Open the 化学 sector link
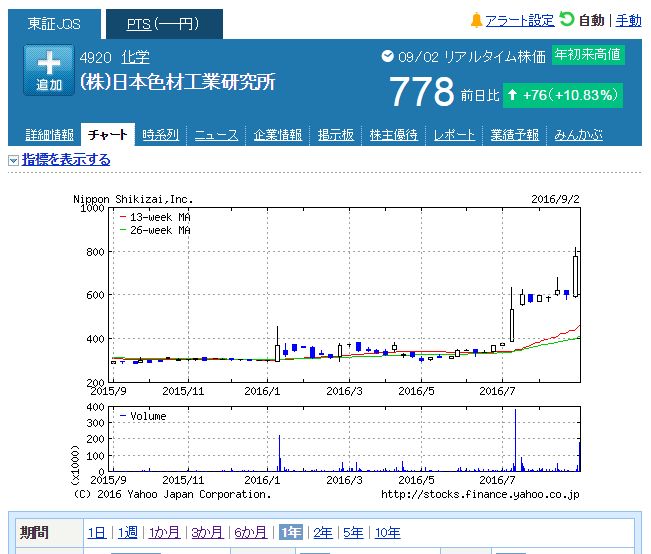Screen dimensions: 651x554 135,57
